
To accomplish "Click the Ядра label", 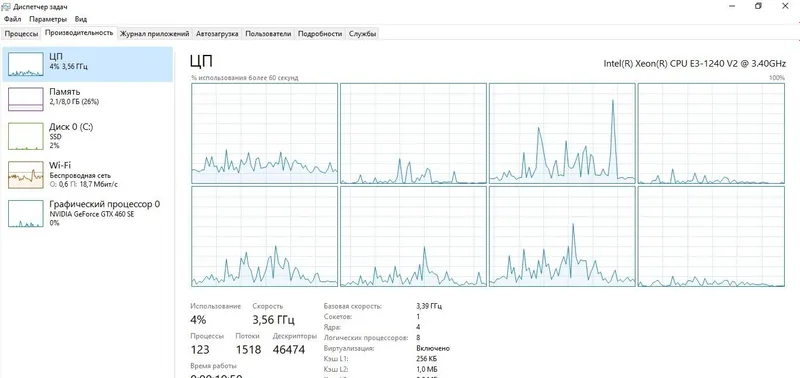I will pyautogui.click(x=332, y=327).
